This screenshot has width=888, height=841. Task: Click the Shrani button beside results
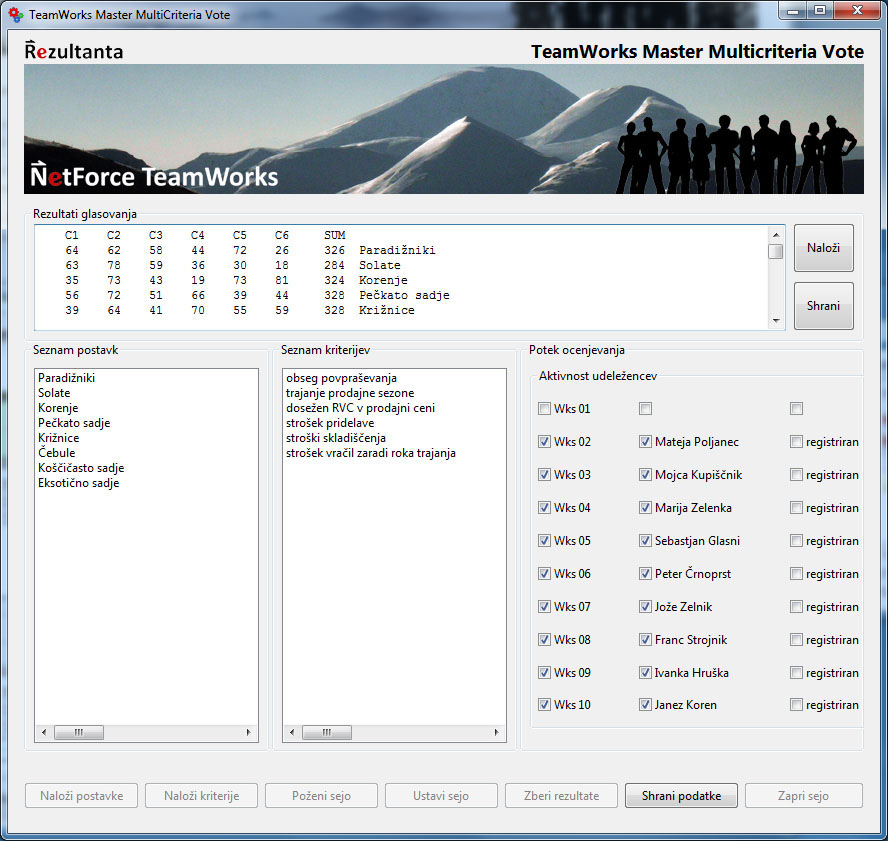pyautogui.click(x=823, y=306)
